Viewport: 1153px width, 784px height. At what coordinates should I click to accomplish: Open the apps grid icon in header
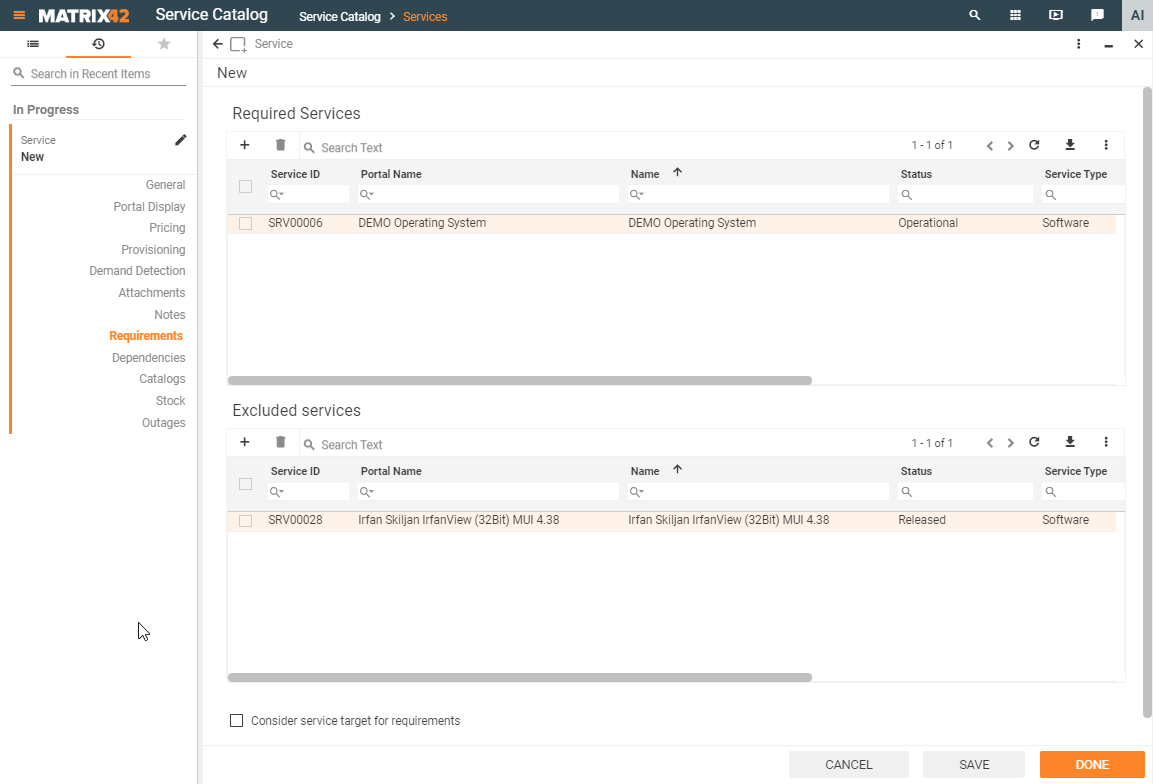click(x=1015, y=15)
